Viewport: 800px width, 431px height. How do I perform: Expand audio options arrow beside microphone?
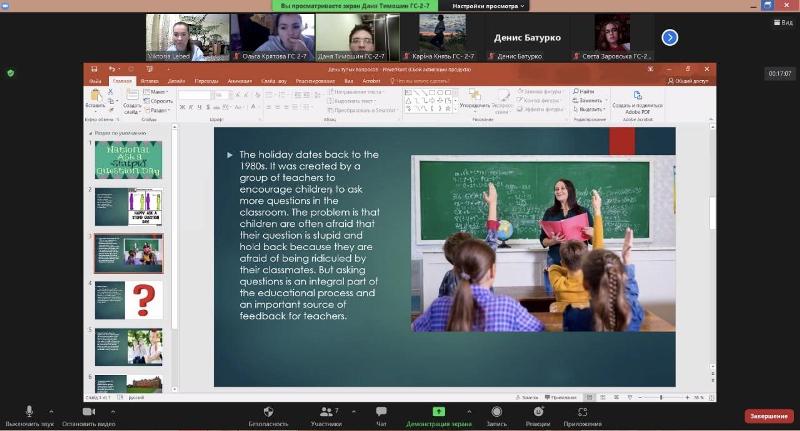coord(51,411)
